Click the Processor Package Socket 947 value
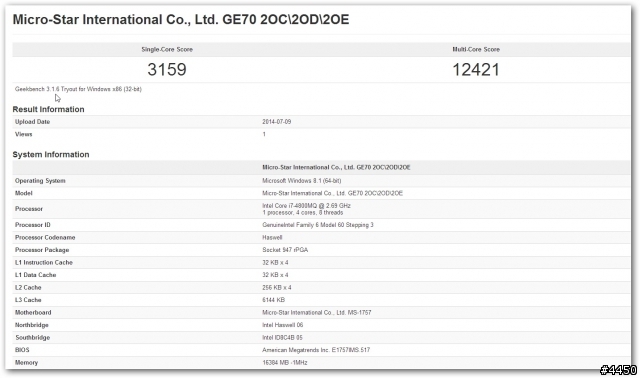Viewport: 640px width, 378px height. (285, 250)
